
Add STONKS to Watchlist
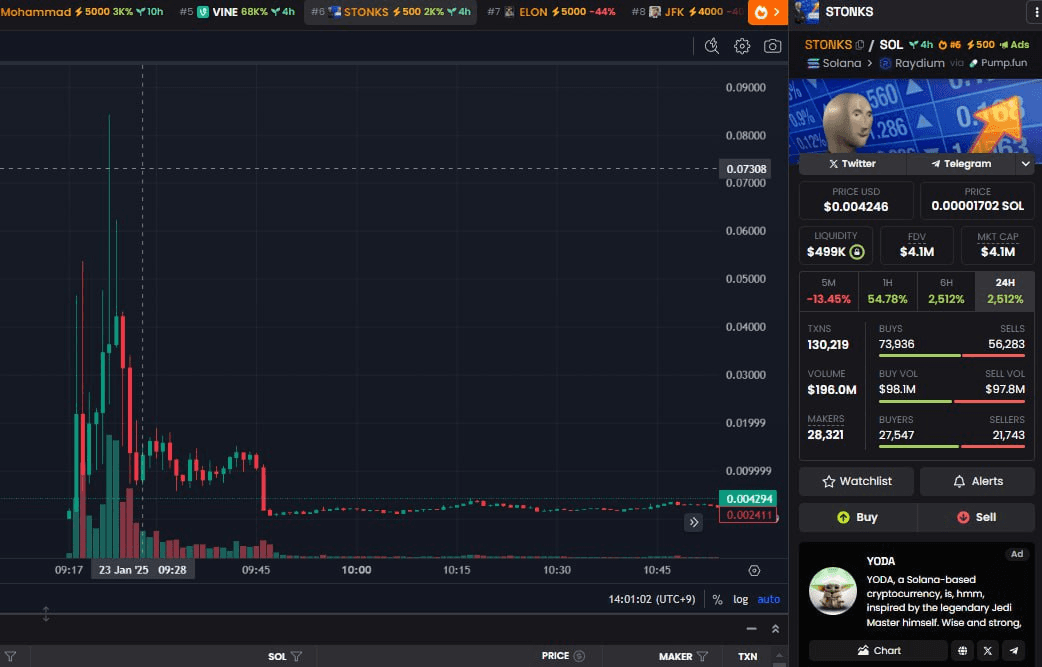(x=857, y=481)
